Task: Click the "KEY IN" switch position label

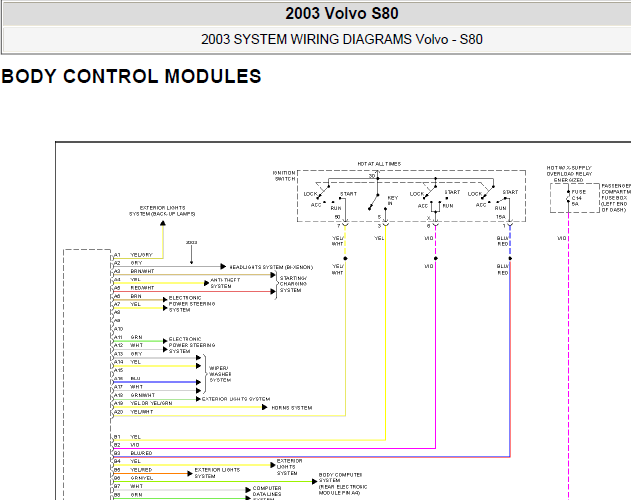Action: click(x=392, y=200)
